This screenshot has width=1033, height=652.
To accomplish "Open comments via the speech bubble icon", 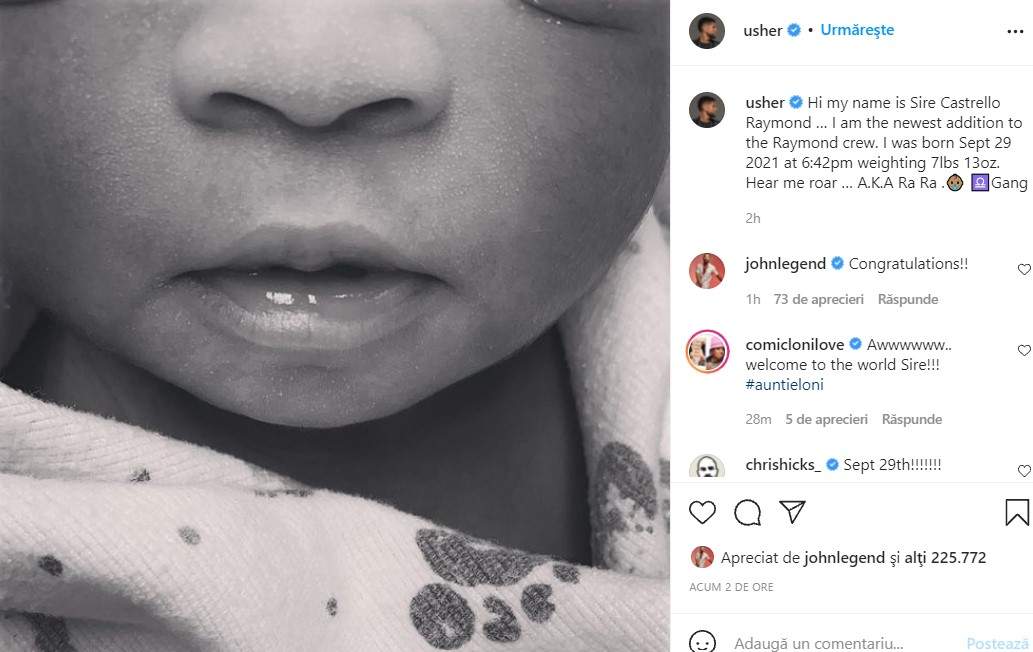I will point(747,512).
